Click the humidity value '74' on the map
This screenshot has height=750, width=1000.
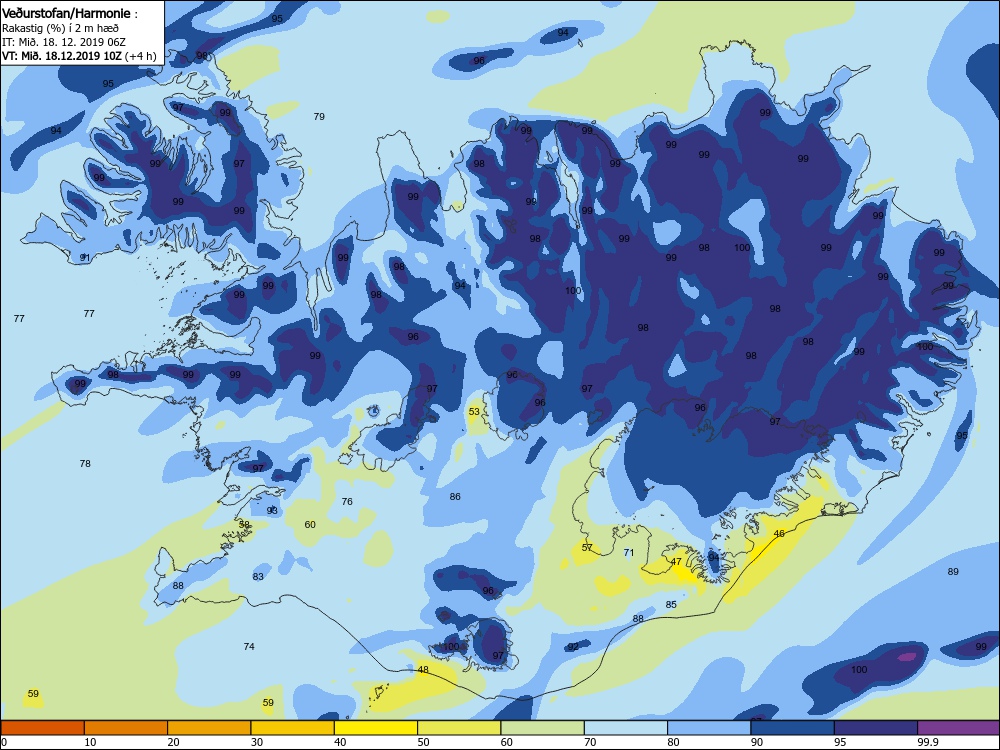click(x=249, y=647)
